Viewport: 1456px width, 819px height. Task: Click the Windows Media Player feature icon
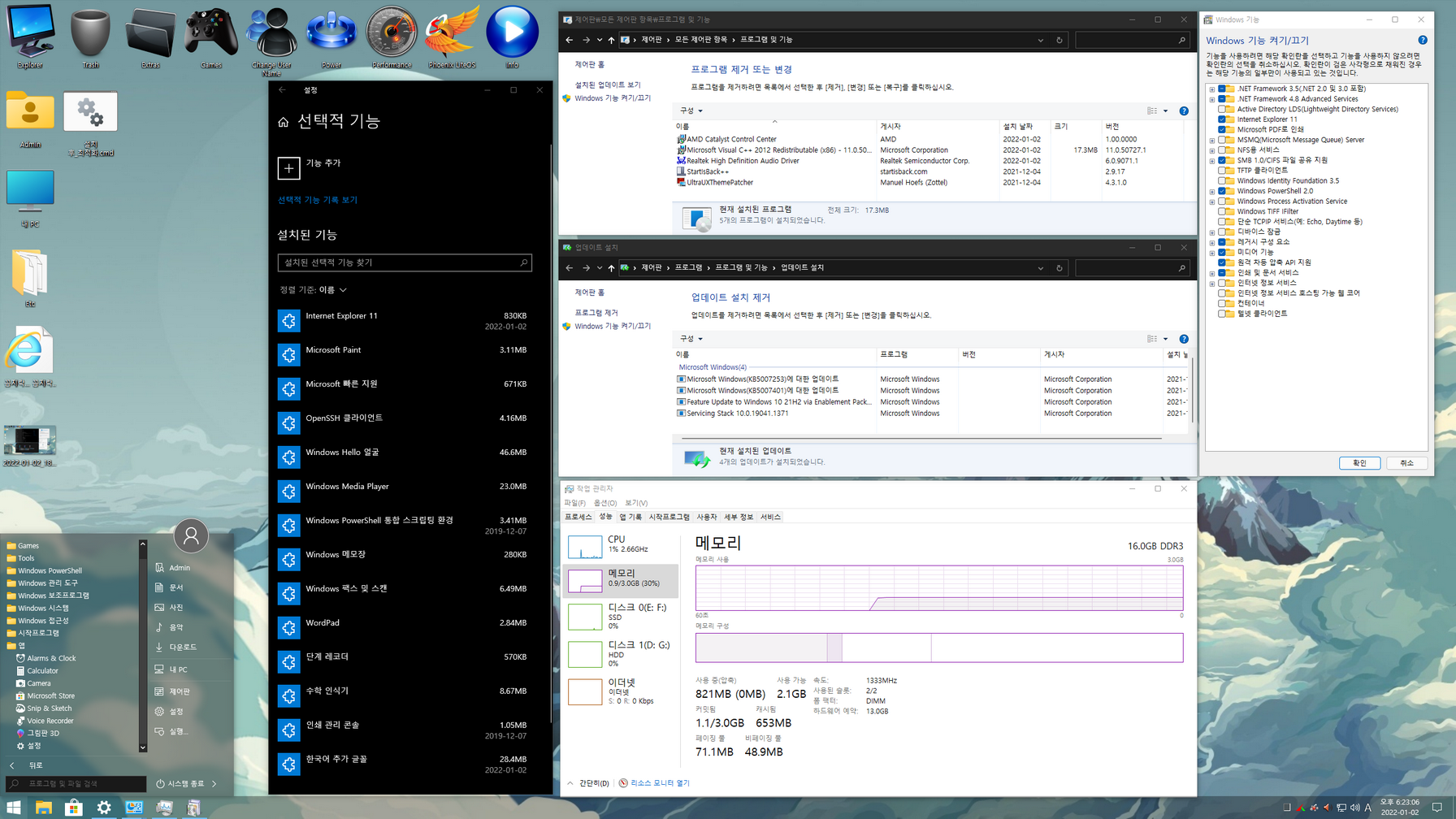(288, 492)
